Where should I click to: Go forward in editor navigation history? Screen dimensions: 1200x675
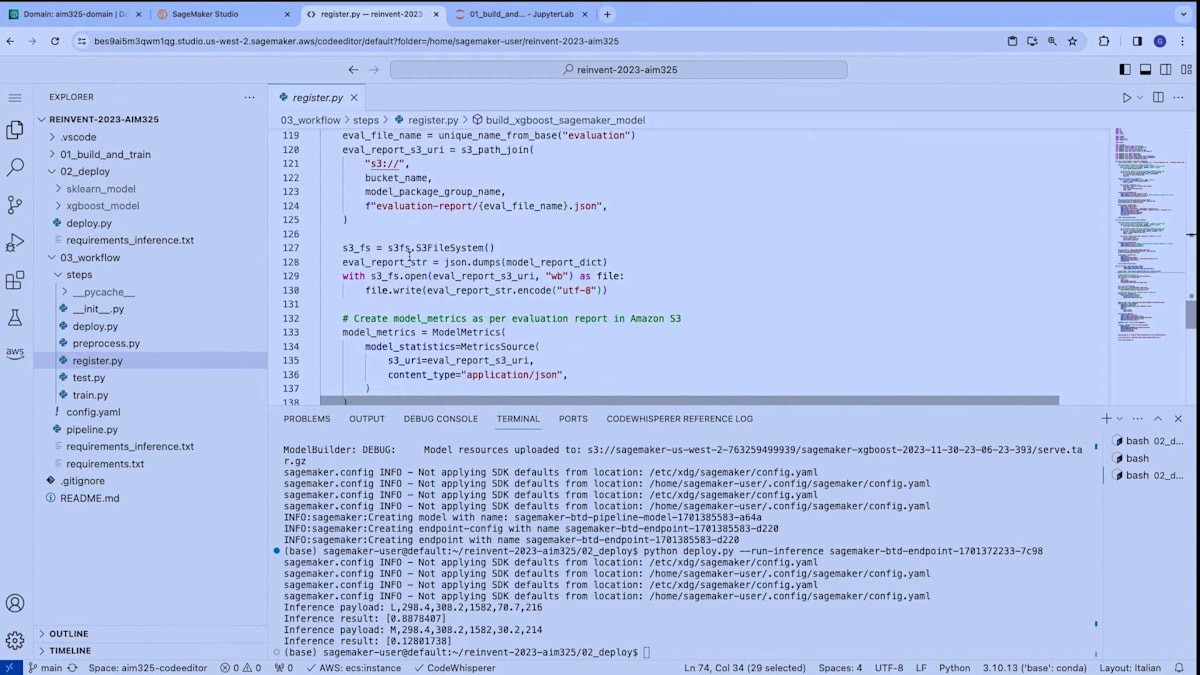375,70
